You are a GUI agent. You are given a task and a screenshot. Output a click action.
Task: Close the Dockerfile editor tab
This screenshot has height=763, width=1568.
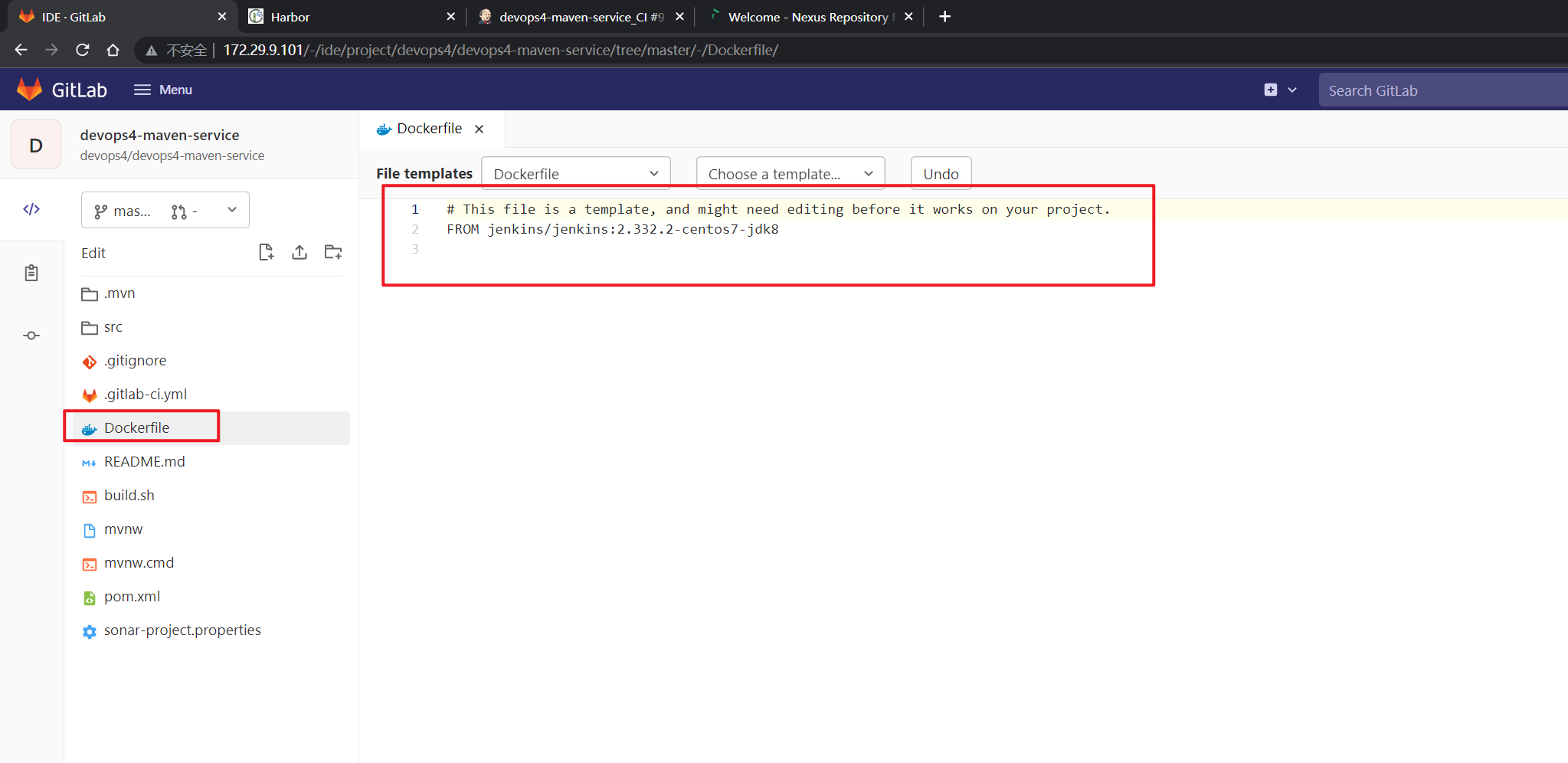[x=480, y=129]
